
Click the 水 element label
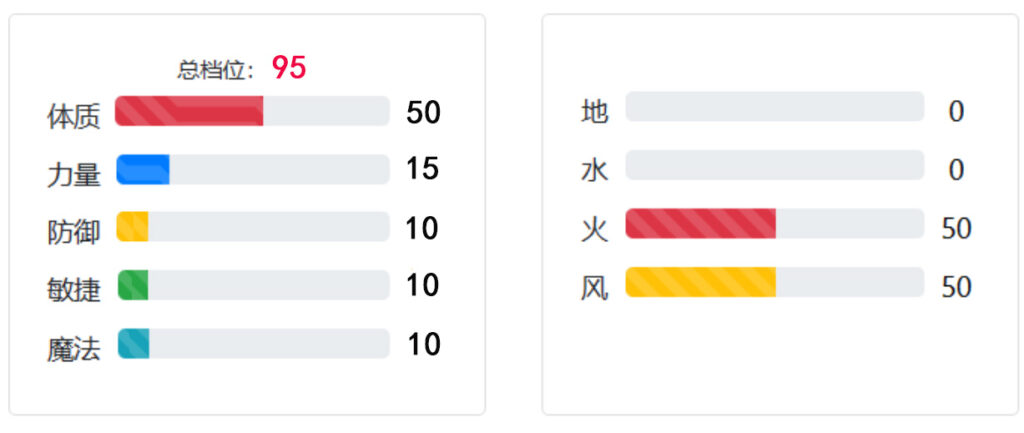(594, 171)
